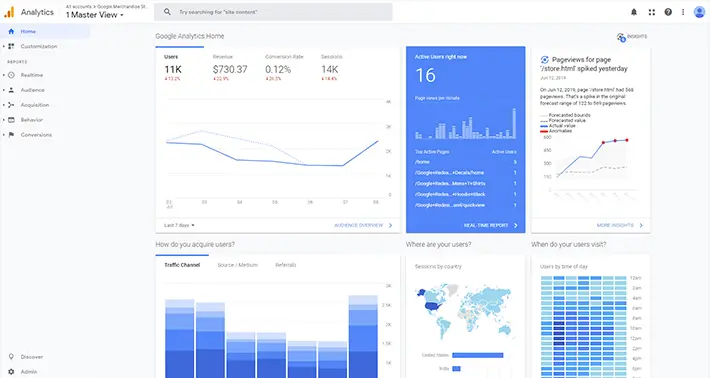Click the help question mark icon
The width and height of the screenshot is (710, 378).
[668, 12]
